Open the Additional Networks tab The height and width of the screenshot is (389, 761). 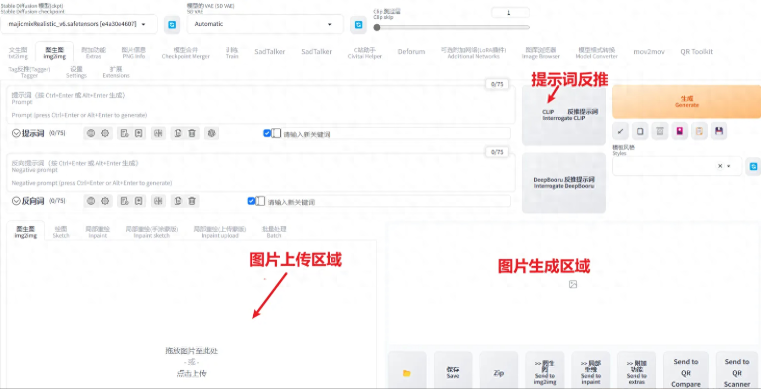coord(473,53)
